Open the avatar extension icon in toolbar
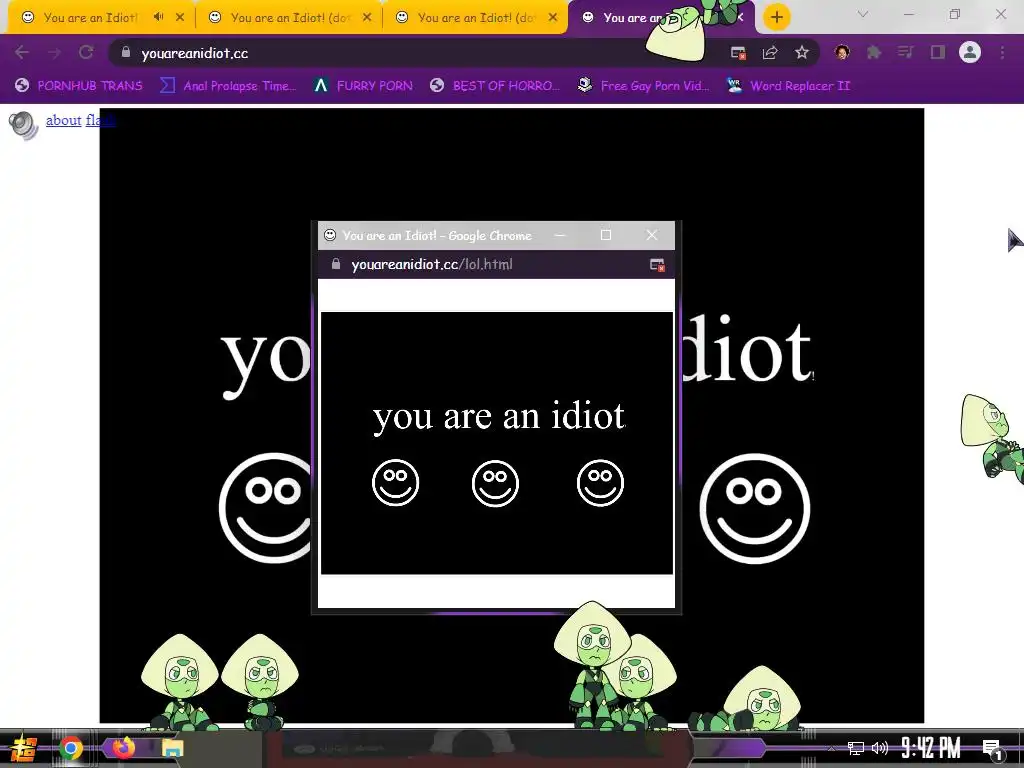The image size is (1024, 768). (842, 52)
